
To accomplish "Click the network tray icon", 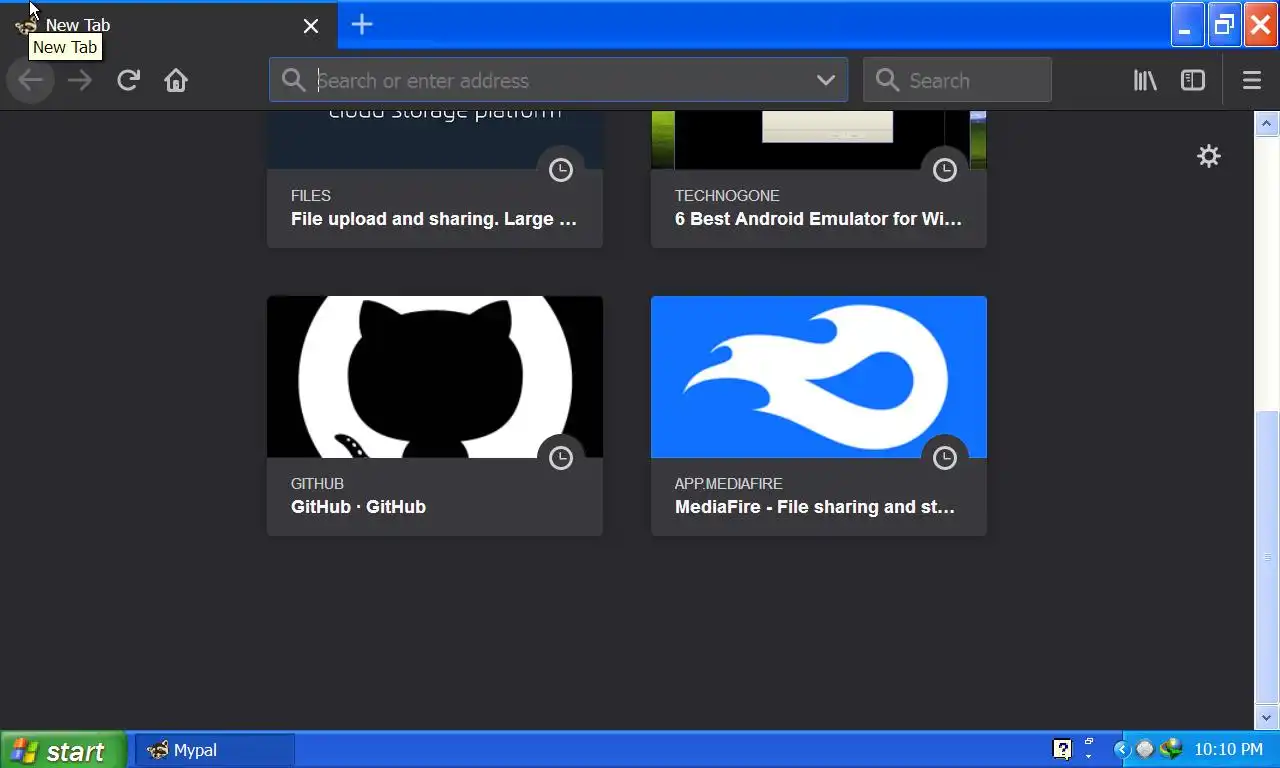I will (1170, 749).
